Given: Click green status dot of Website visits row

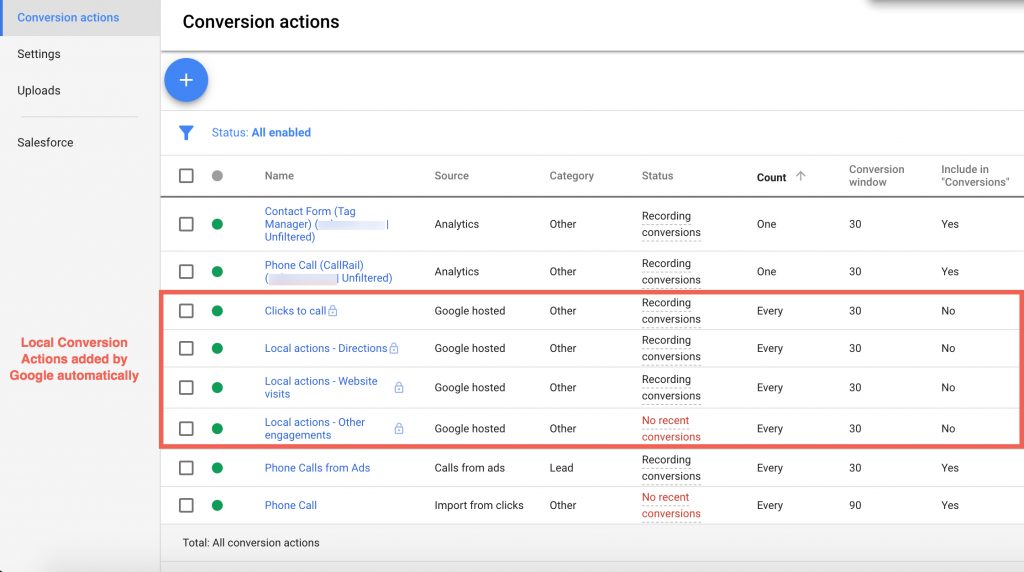Looking at the screenshot, I should pos(217,387).
